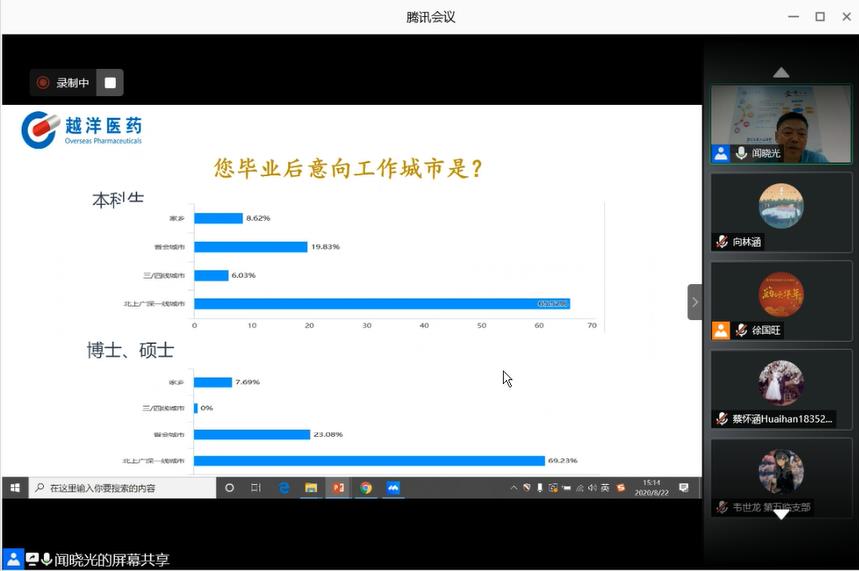Click the 8.62% bar value label
The image size is (859, 571).
pyautogui.click(x=258, y=218)
